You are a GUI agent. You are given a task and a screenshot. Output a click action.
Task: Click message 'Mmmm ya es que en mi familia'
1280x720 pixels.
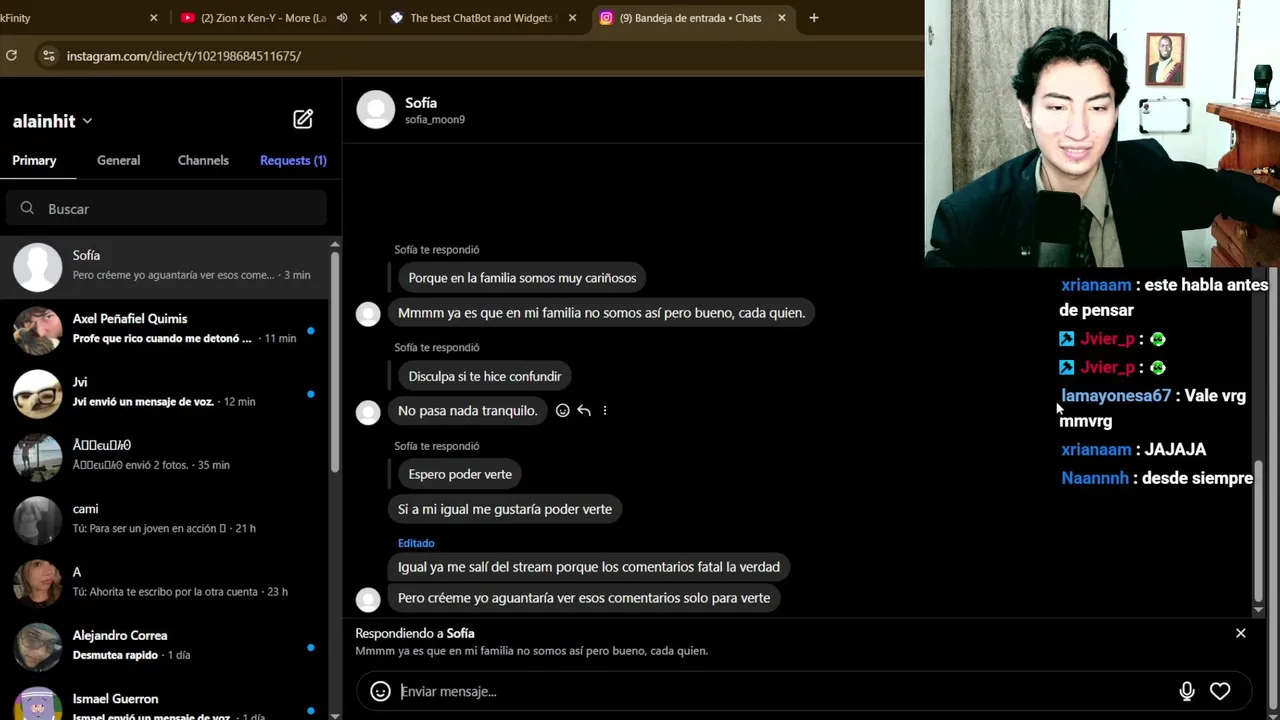pyautogui.click(x=601, y=313)
